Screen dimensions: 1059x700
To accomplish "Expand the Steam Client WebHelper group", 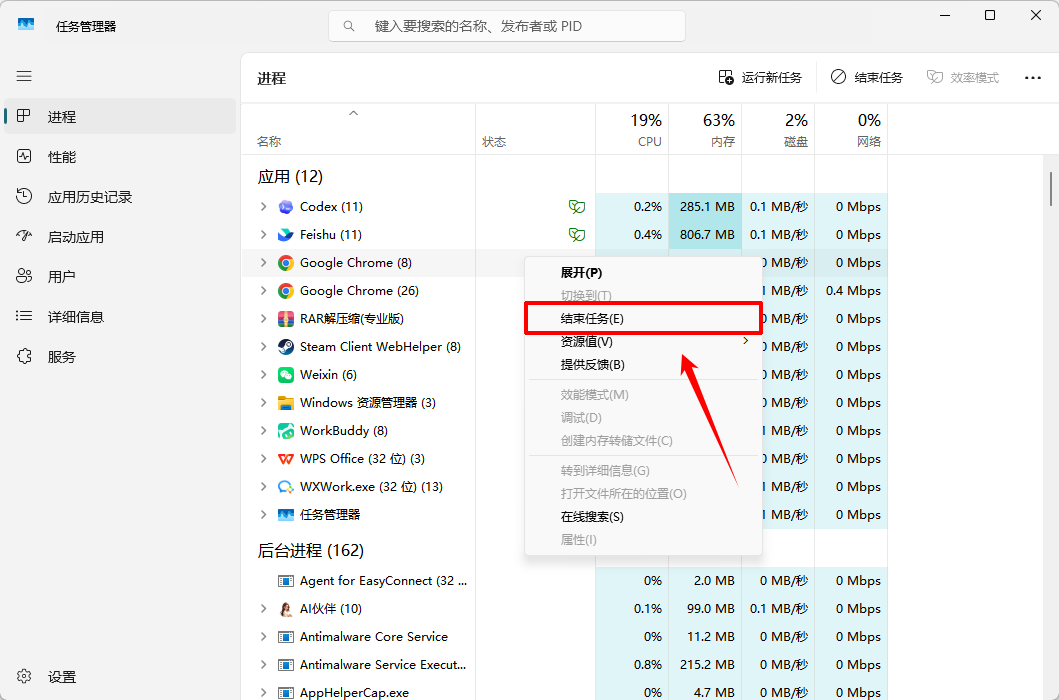I will 263,347.
